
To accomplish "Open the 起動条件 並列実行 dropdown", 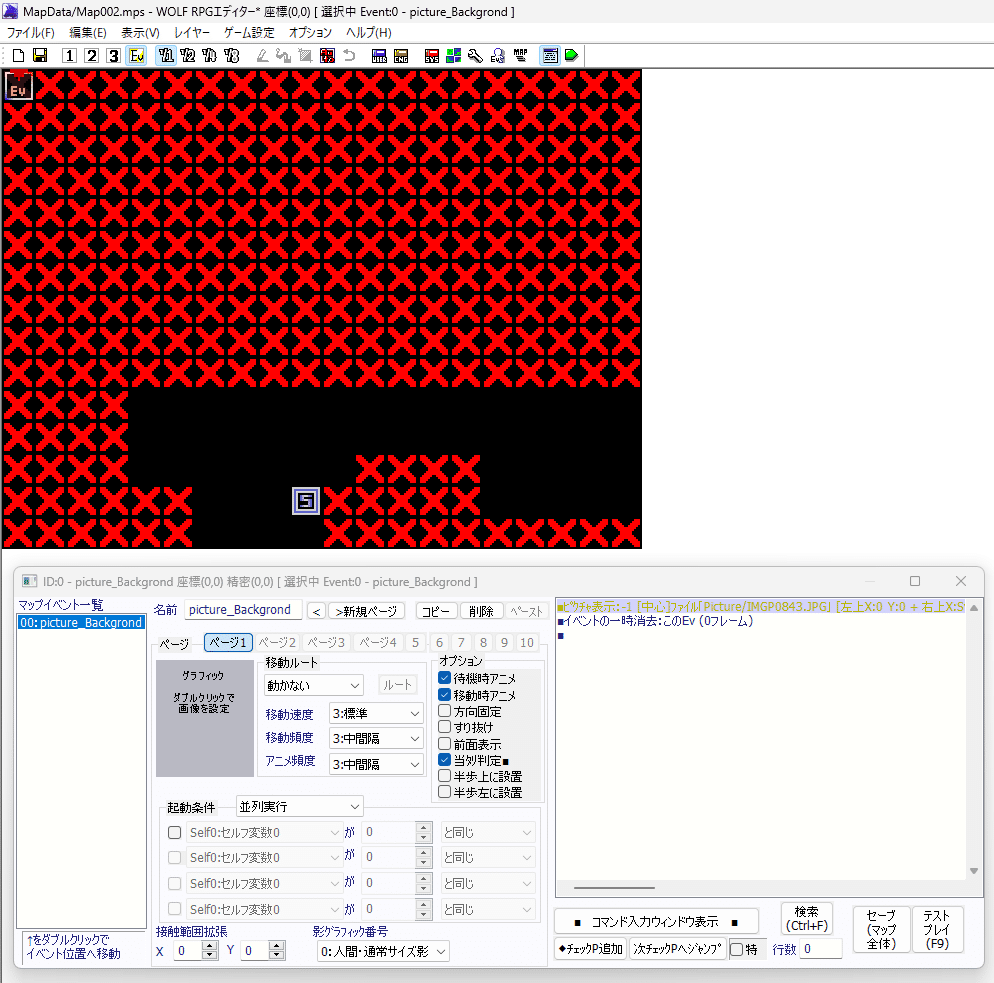I will coord(299,807).
